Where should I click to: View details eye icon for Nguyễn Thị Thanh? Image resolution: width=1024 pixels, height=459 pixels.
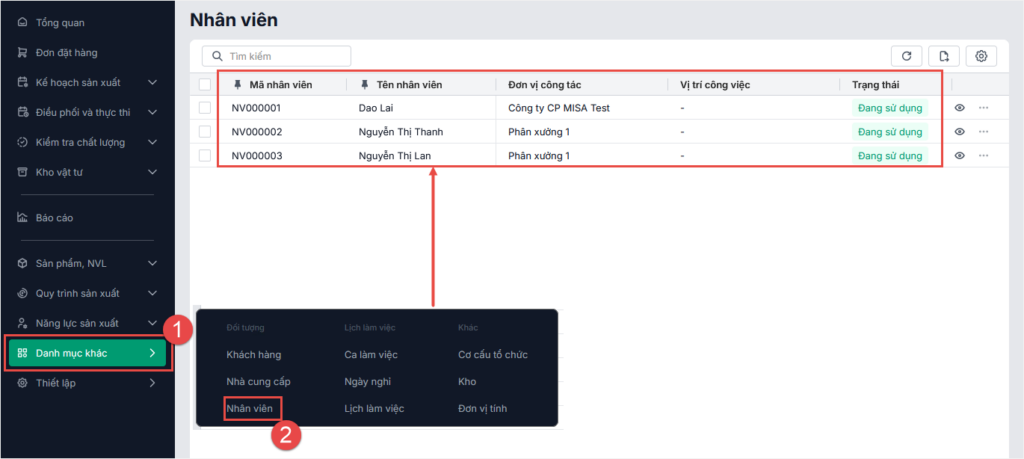pyautogui.click(x=959, y=132)
